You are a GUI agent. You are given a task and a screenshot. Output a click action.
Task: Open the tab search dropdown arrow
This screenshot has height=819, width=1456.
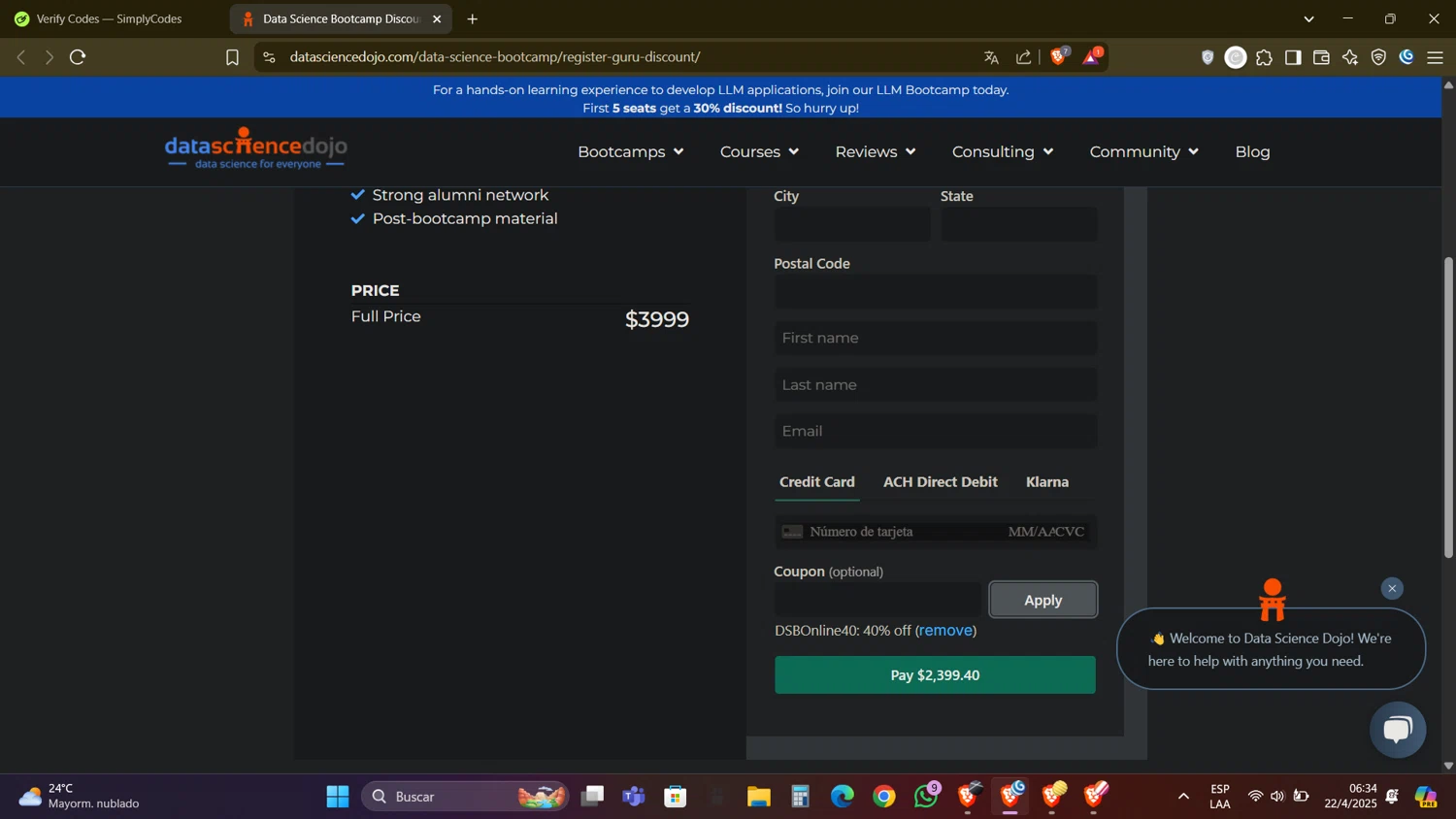1308,18
